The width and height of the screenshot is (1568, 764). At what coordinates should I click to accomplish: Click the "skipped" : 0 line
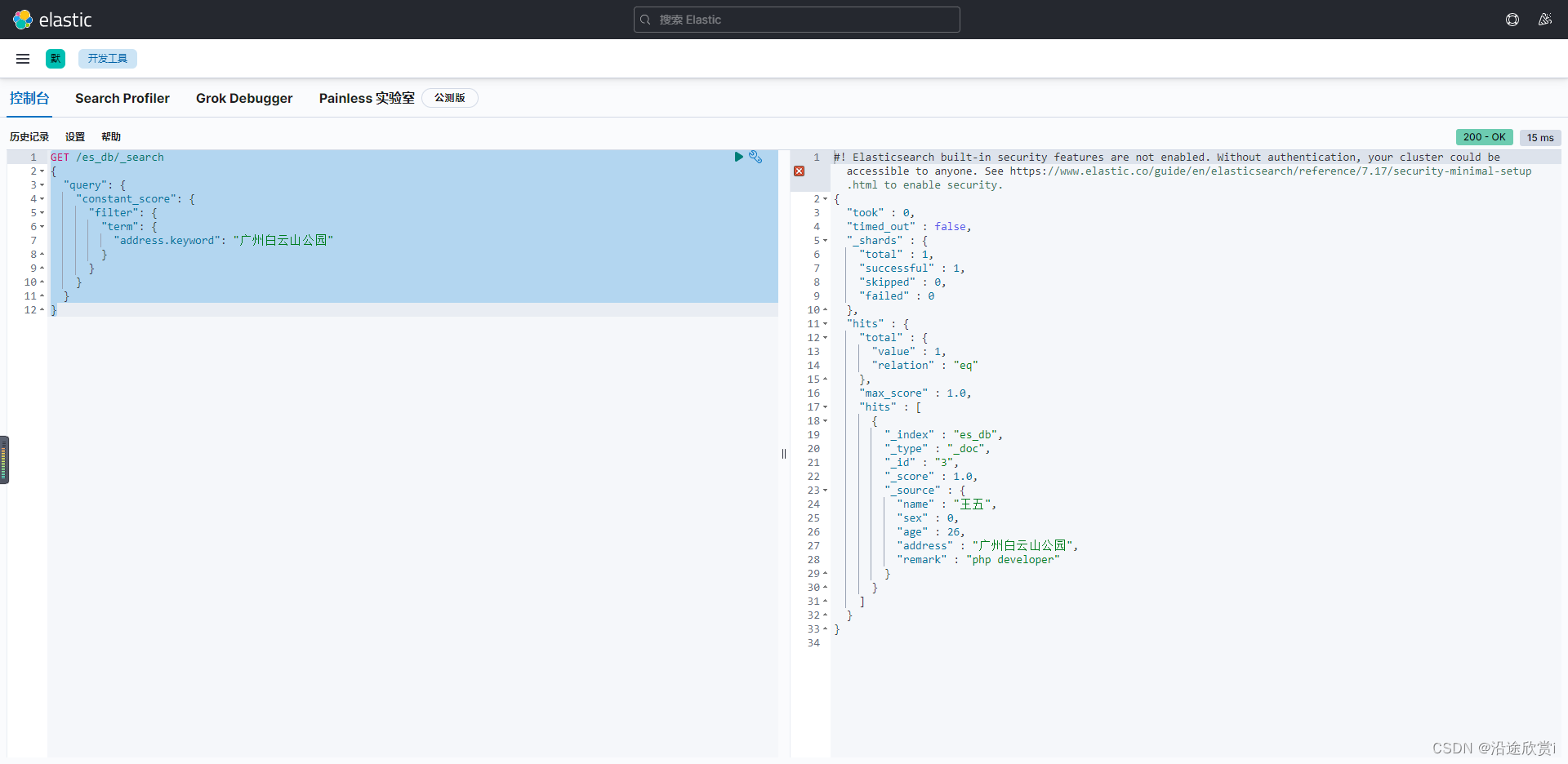902,282
